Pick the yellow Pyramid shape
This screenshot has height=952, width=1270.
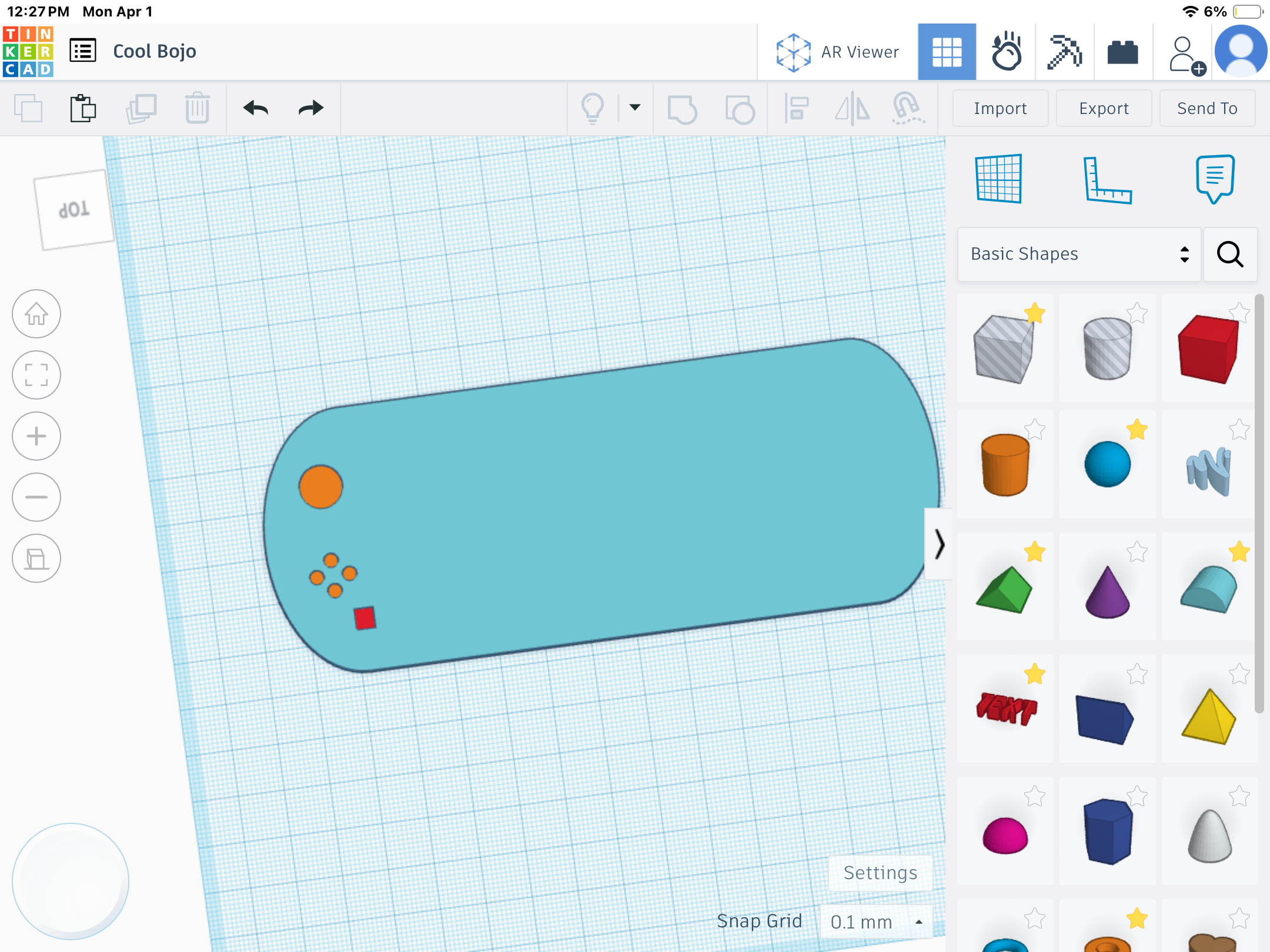pos(1208,717)
